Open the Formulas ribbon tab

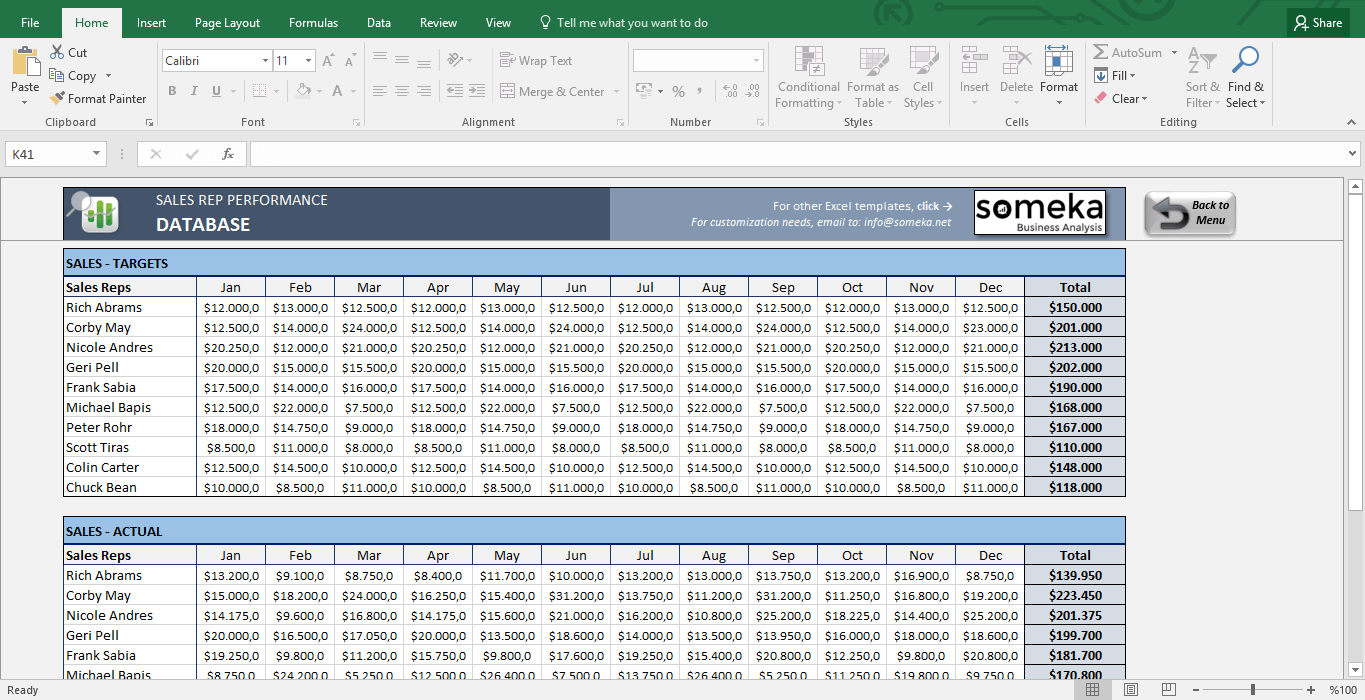pos(313,23)
